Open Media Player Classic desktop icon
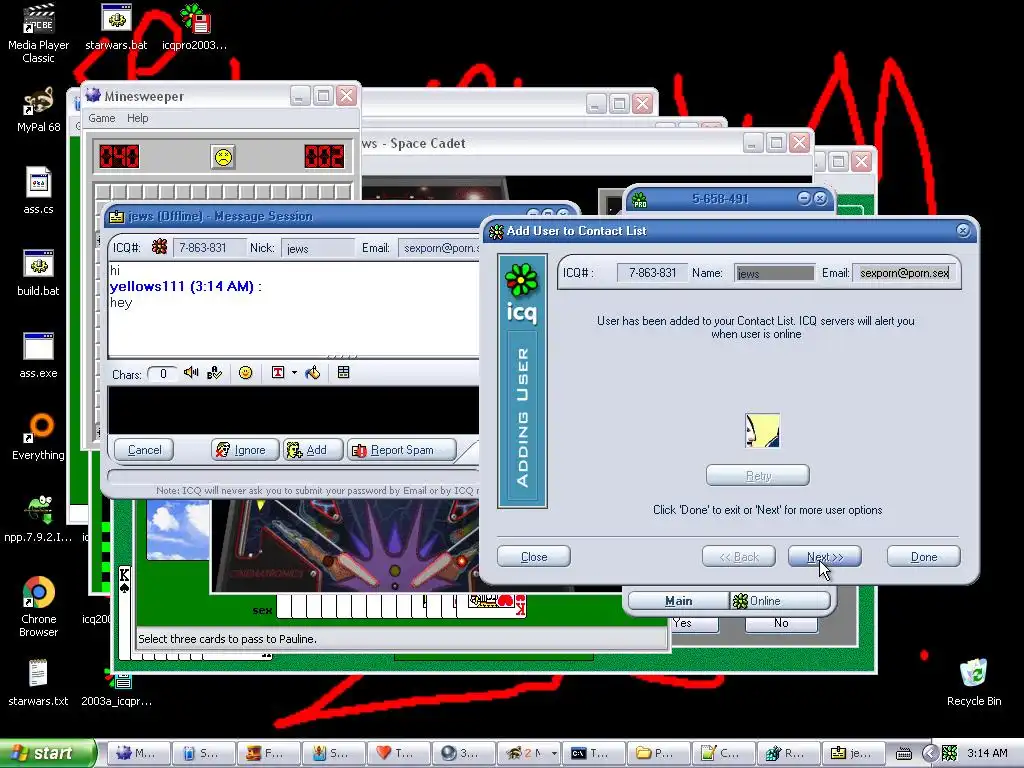Image resolution: width=1024 pixels, height=768 pixels. pyautogui.click(x=38, y=33)
